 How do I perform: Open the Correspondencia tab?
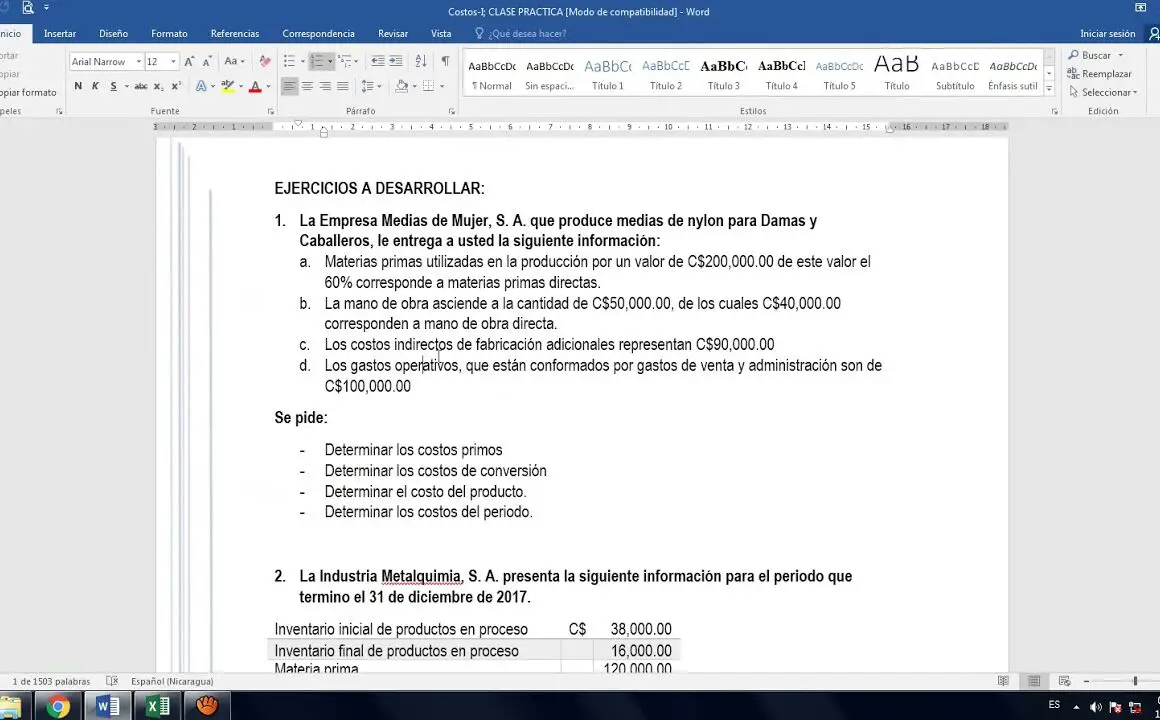(x=318, y=33)
